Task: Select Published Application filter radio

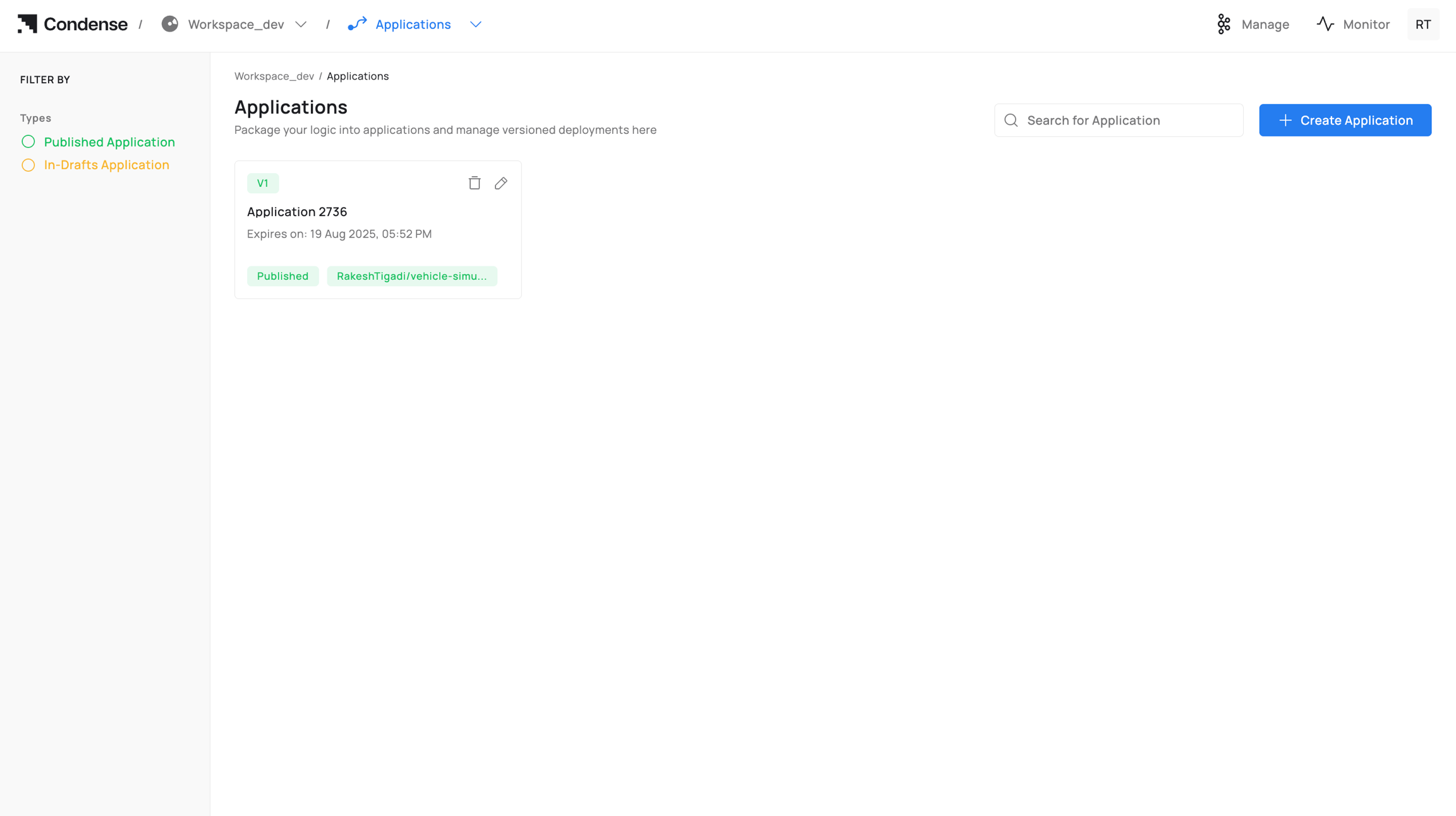Action: (28, 141)
